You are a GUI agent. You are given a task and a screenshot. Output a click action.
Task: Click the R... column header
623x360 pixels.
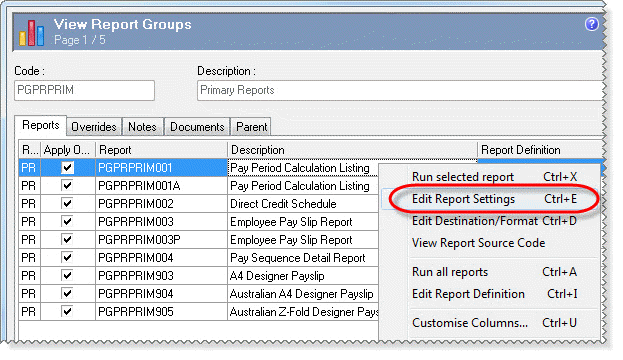[x=29, y=150]
